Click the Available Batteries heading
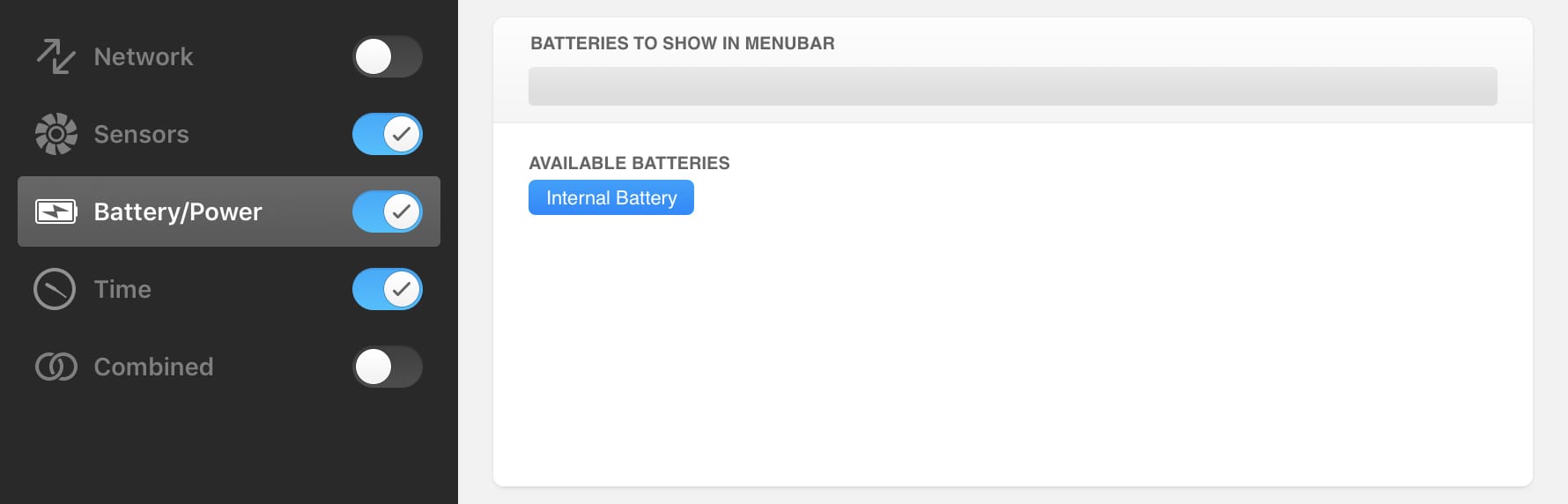Screen dimensions: 1568x504 [629, 163]
